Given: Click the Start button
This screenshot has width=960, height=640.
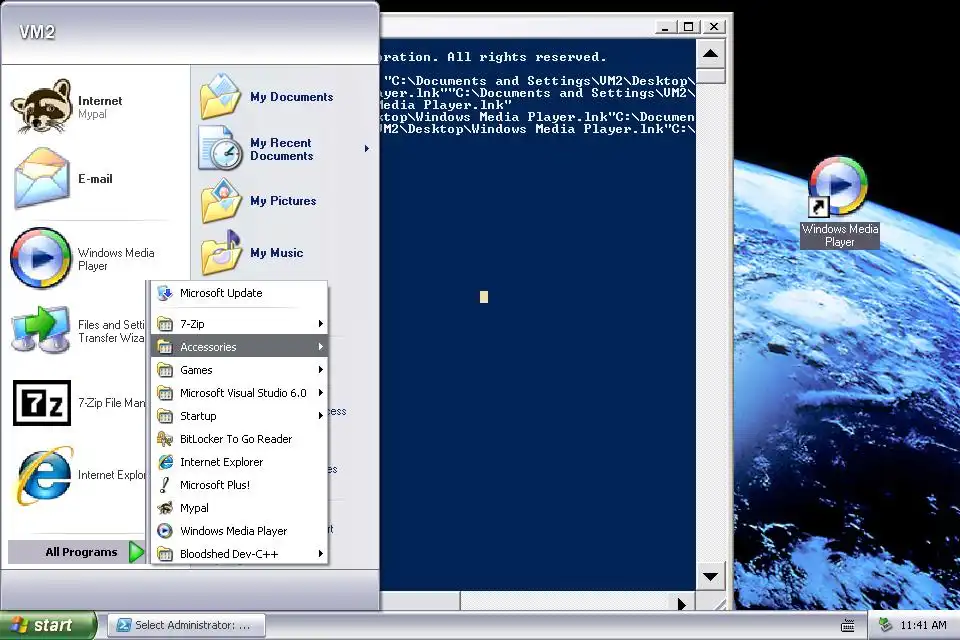Looking at the screenshot, I should (48, 625).
